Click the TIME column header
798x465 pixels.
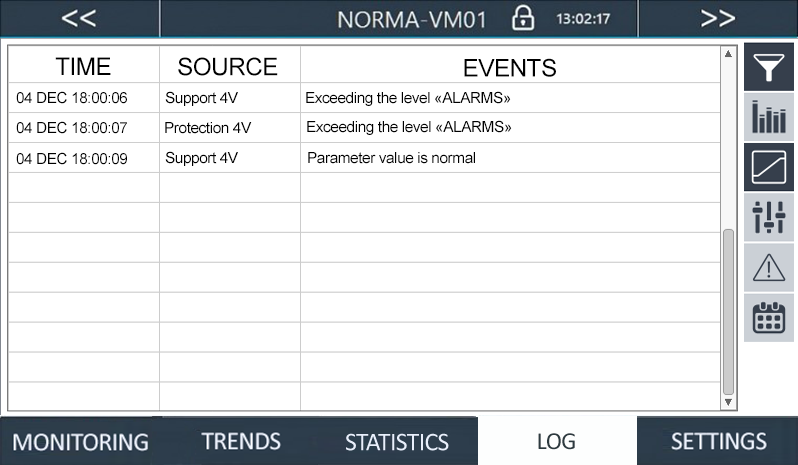tap(83, 65)
